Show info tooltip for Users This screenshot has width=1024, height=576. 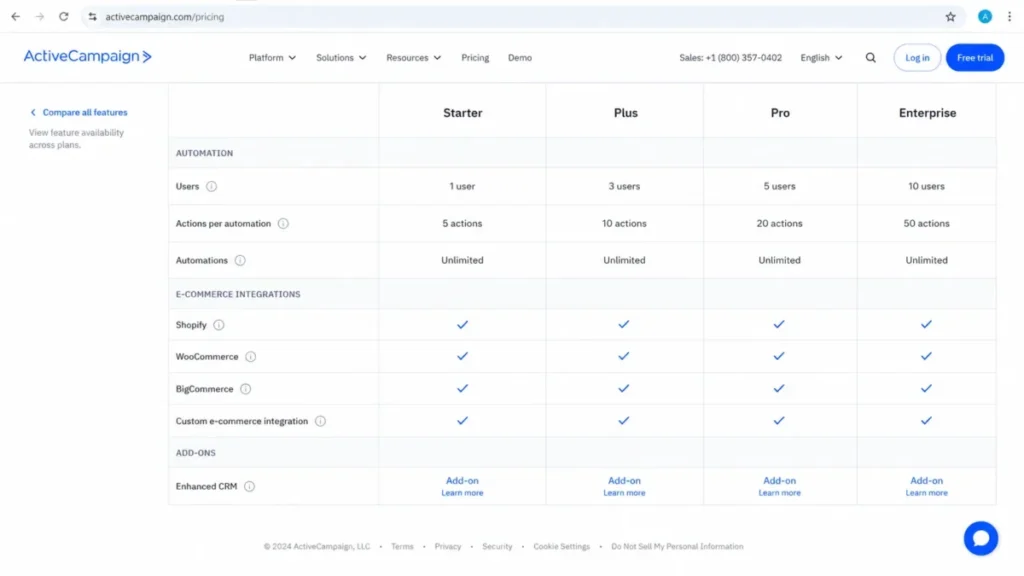[212, 187]
